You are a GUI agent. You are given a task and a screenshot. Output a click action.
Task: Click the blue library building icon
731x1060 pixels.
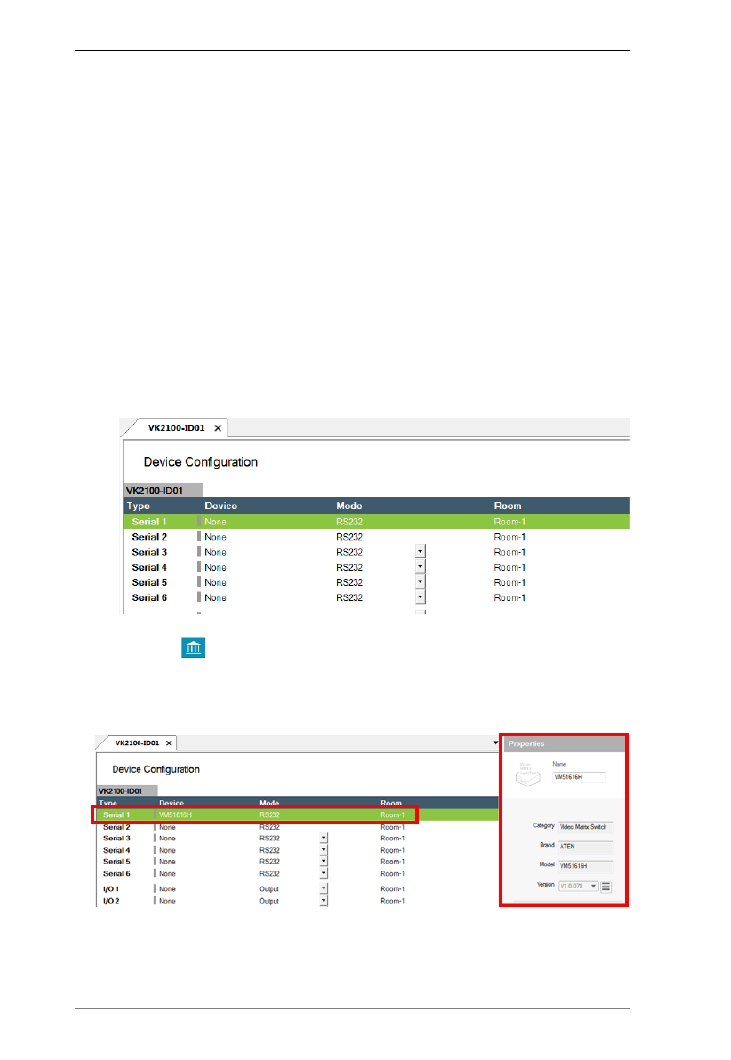pos(193,648)
